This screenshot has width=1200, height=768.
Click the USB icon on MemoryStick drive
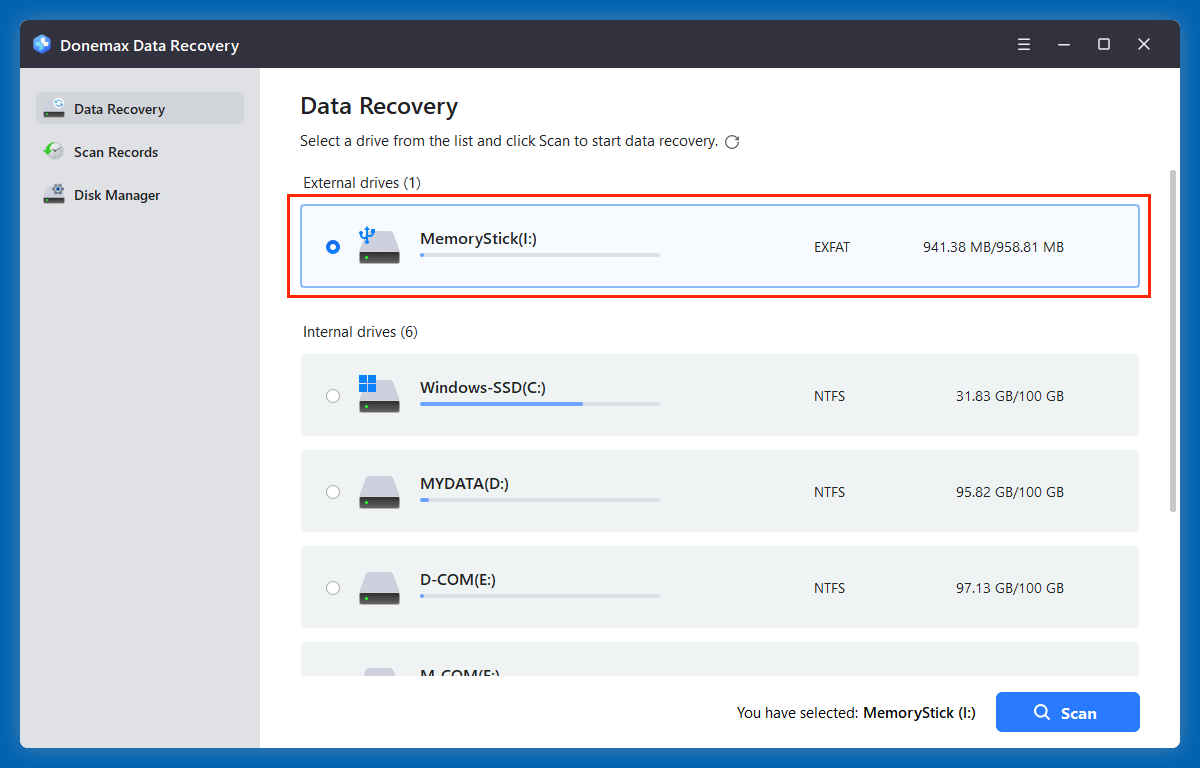(379, 244)
